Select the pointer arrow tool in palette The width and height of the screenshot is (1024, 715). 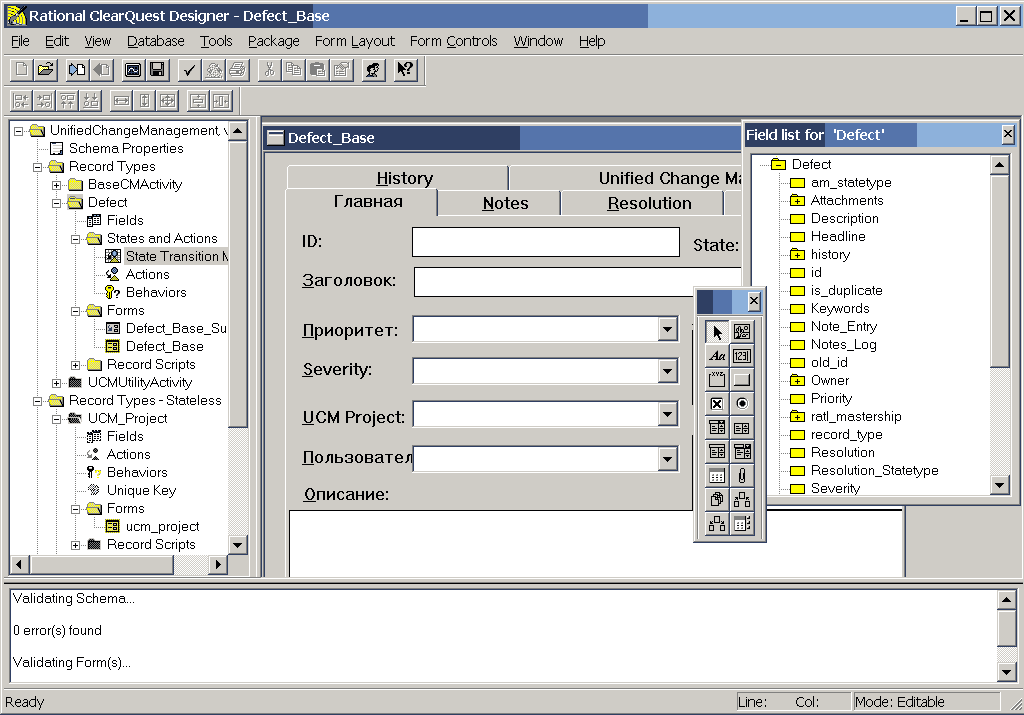click(717, 332)
